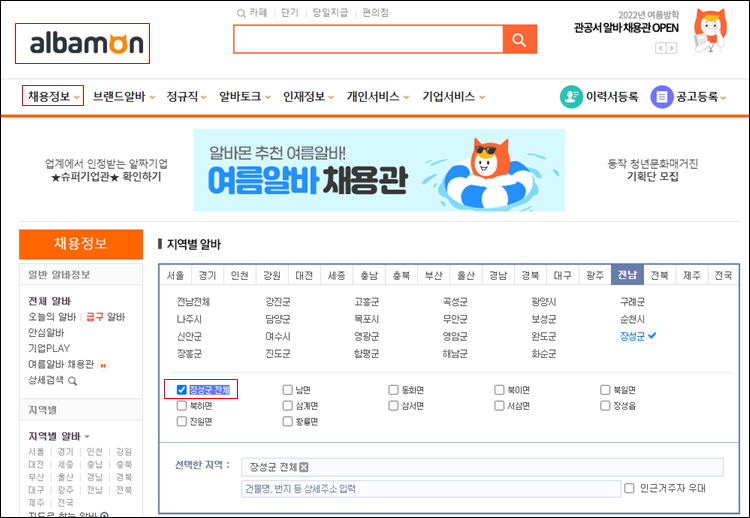Switch to 부산 region tab
Viewport: 750px width, 518px height.
[434, 275]
